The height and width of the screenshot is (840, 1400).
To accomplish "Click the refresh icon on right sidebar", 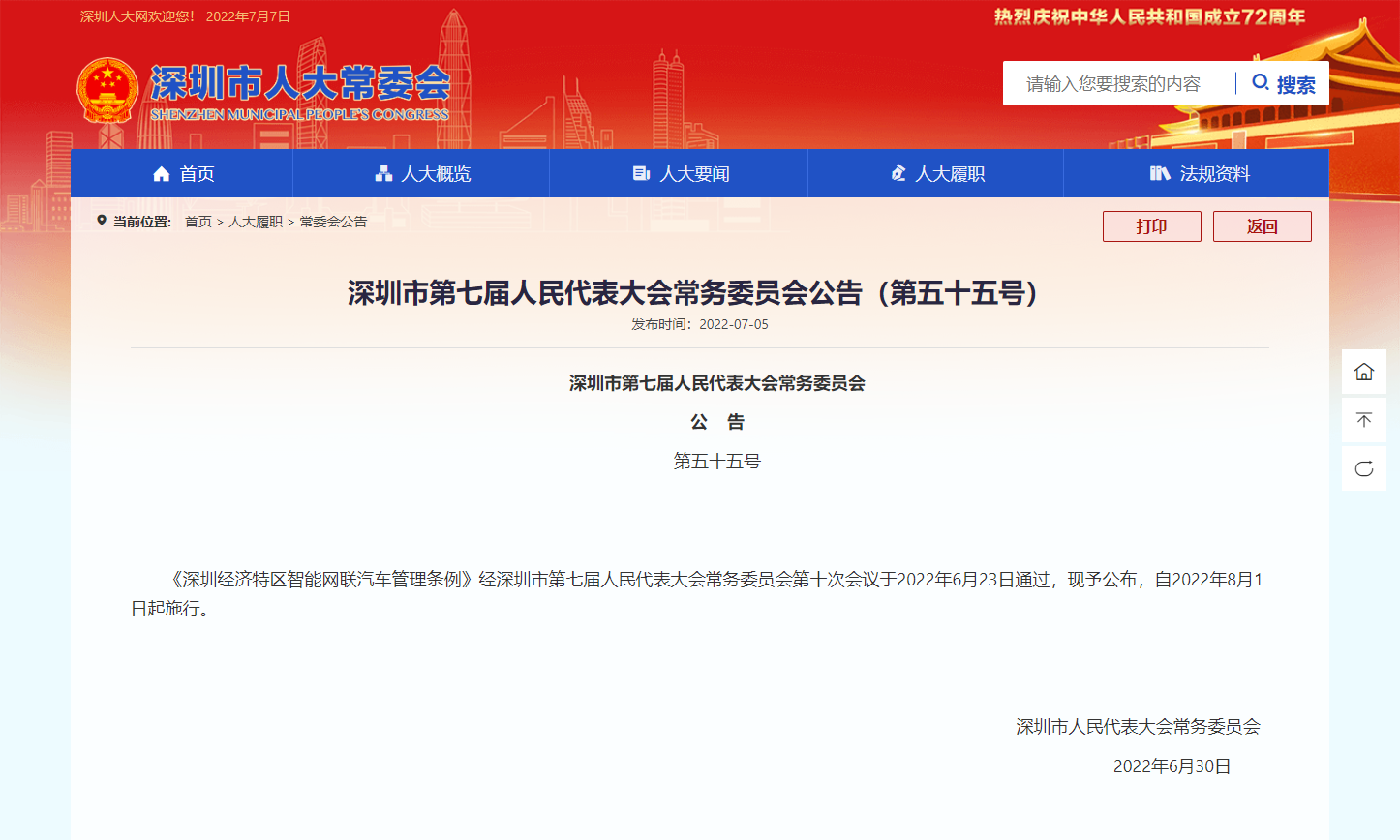I will coord(1364,468).
